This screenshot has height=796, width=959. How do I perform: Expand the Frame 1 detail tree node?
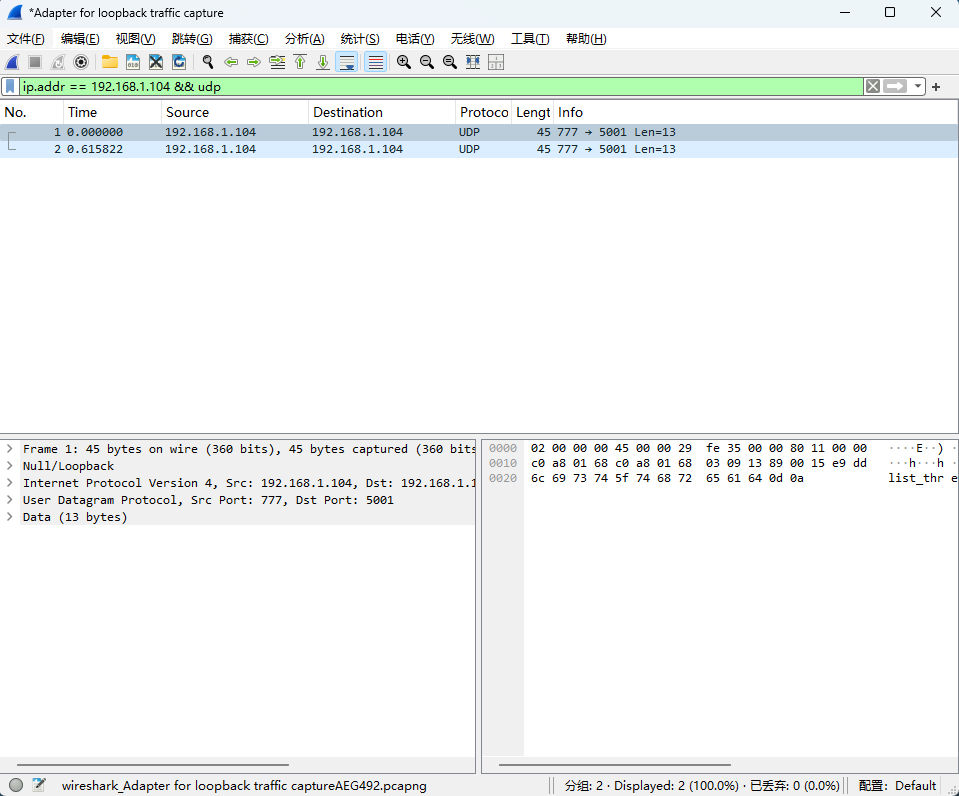[10, 448]
